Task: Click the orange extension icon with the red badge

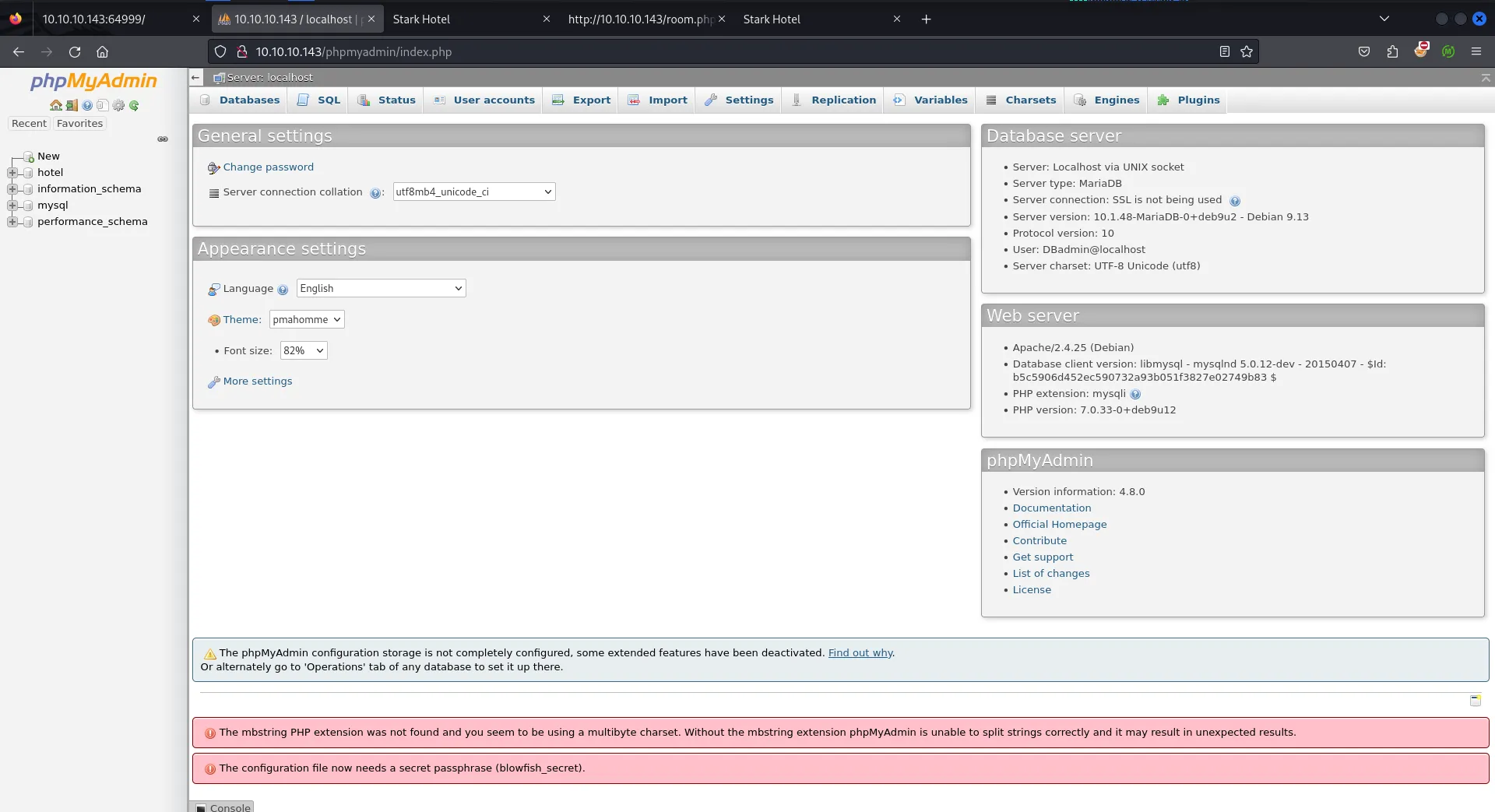Action: pos(1421,51)
